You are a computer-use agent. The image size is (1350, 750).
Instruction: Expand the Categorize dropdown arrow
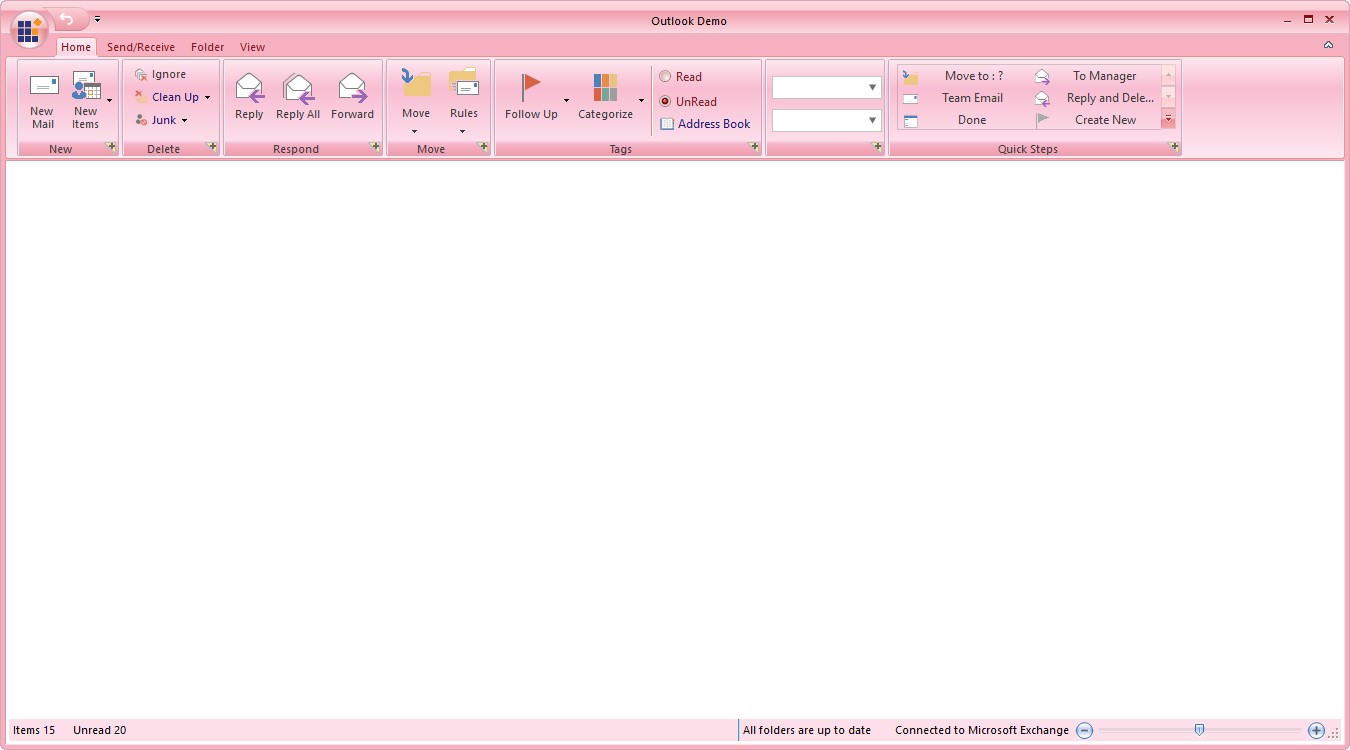(641, 100)
